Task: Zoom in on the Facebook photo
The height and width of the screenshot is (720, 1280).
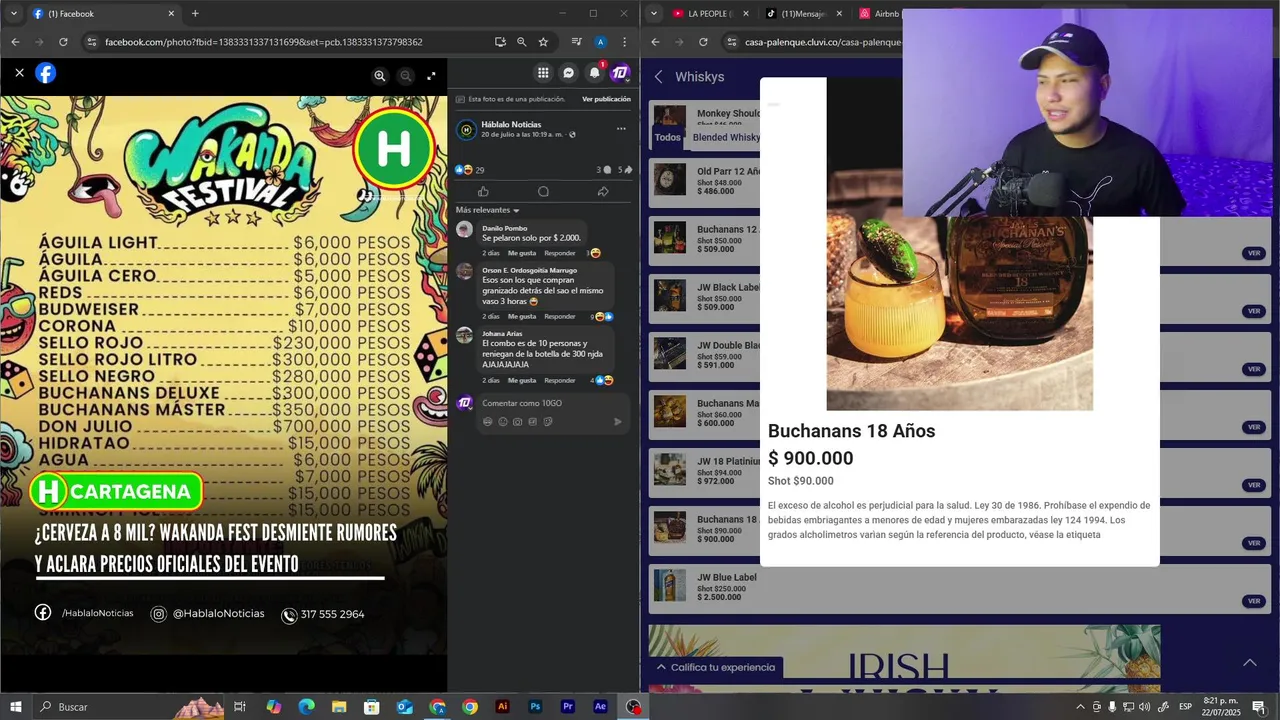Action: (x=380, y=76)
